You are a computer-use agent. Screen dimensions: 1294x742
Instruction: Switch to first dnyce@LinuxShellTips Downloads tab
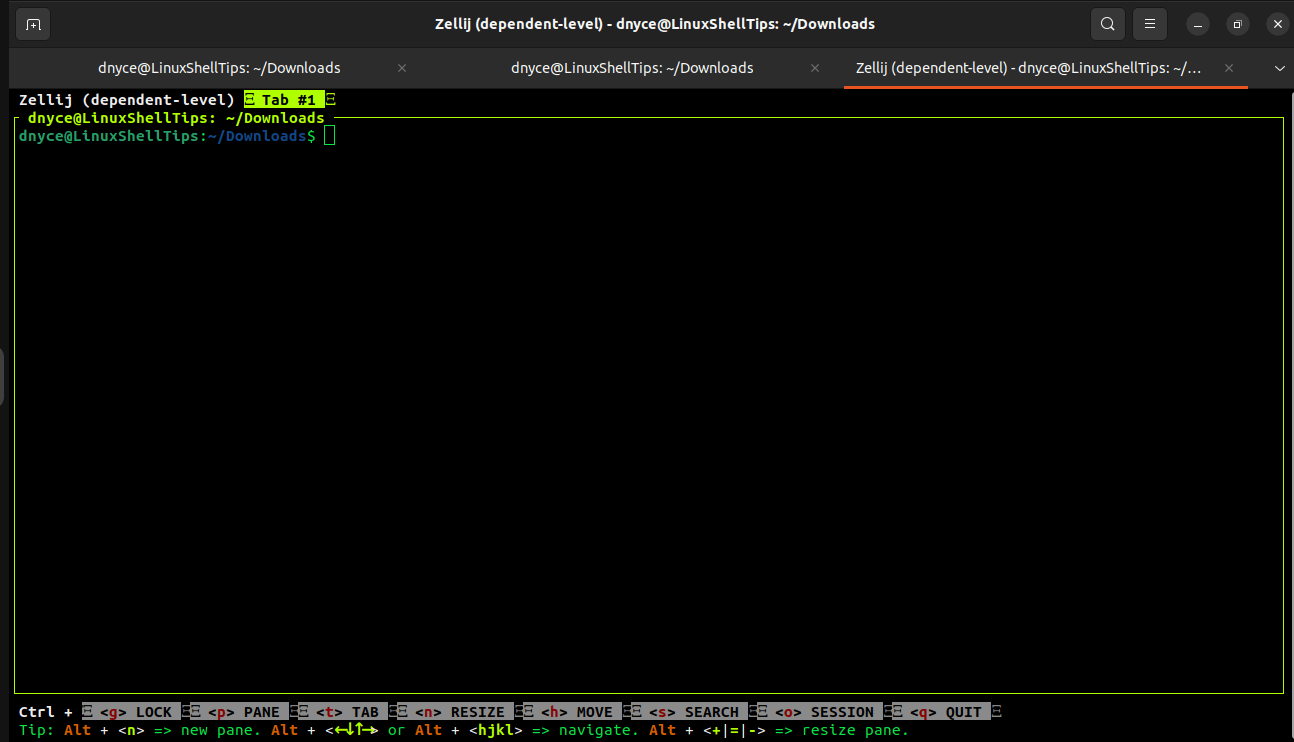219,68
